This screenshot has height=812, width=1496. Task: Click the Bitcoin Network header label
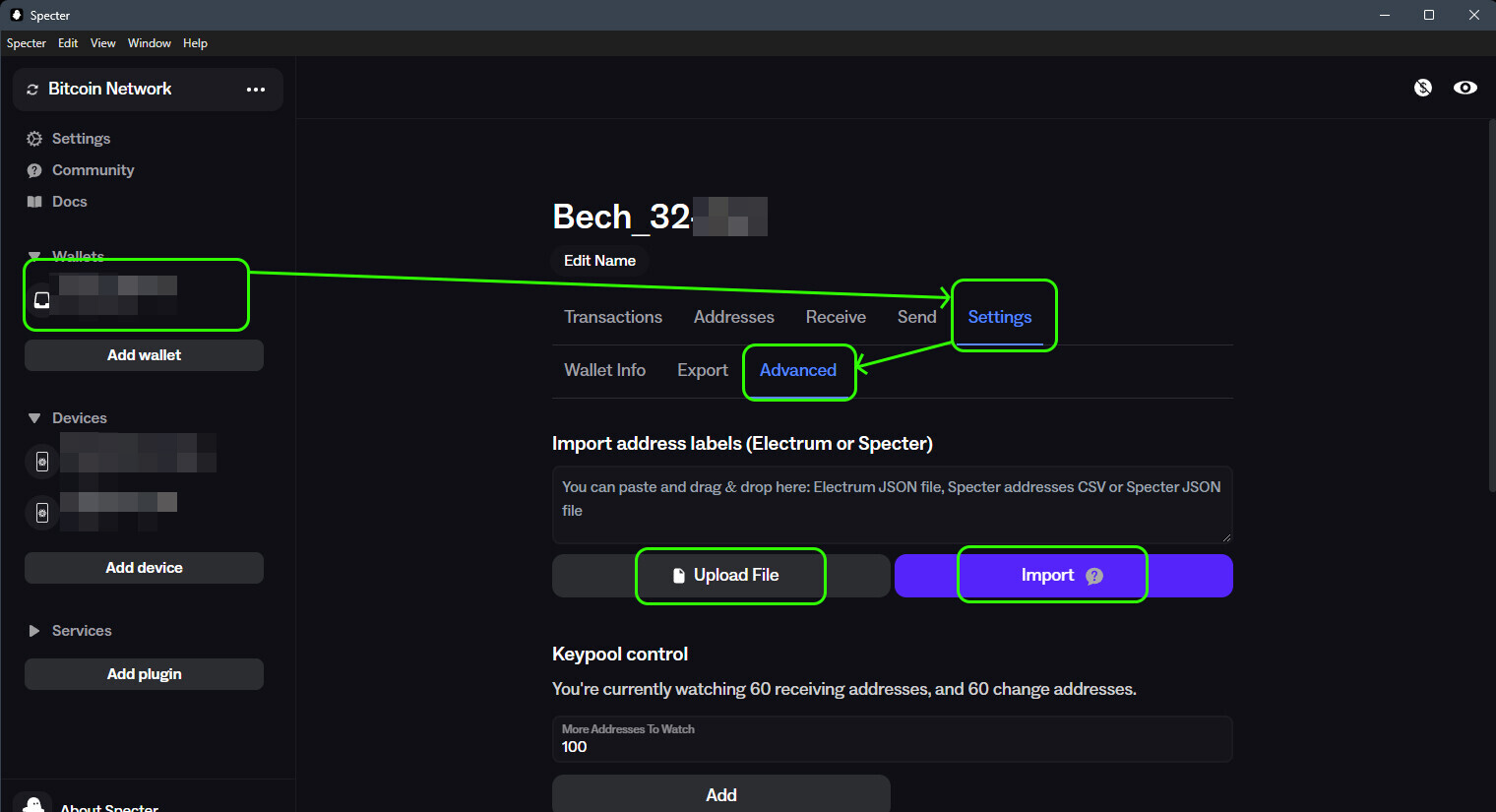point(110,90)
